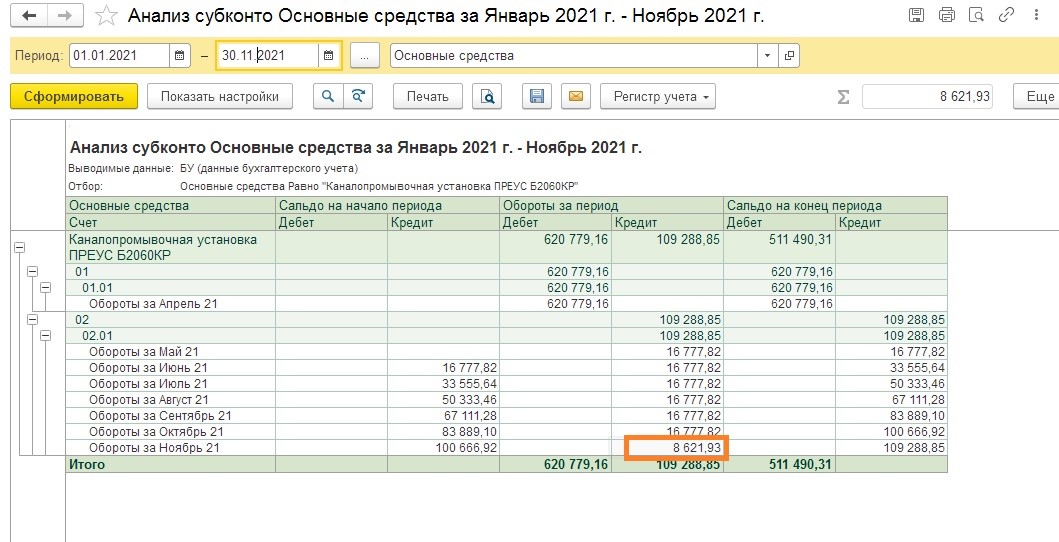Collapse the account 01 group
This screenshot has height=542, width=1059.
[x=32, y=271]
